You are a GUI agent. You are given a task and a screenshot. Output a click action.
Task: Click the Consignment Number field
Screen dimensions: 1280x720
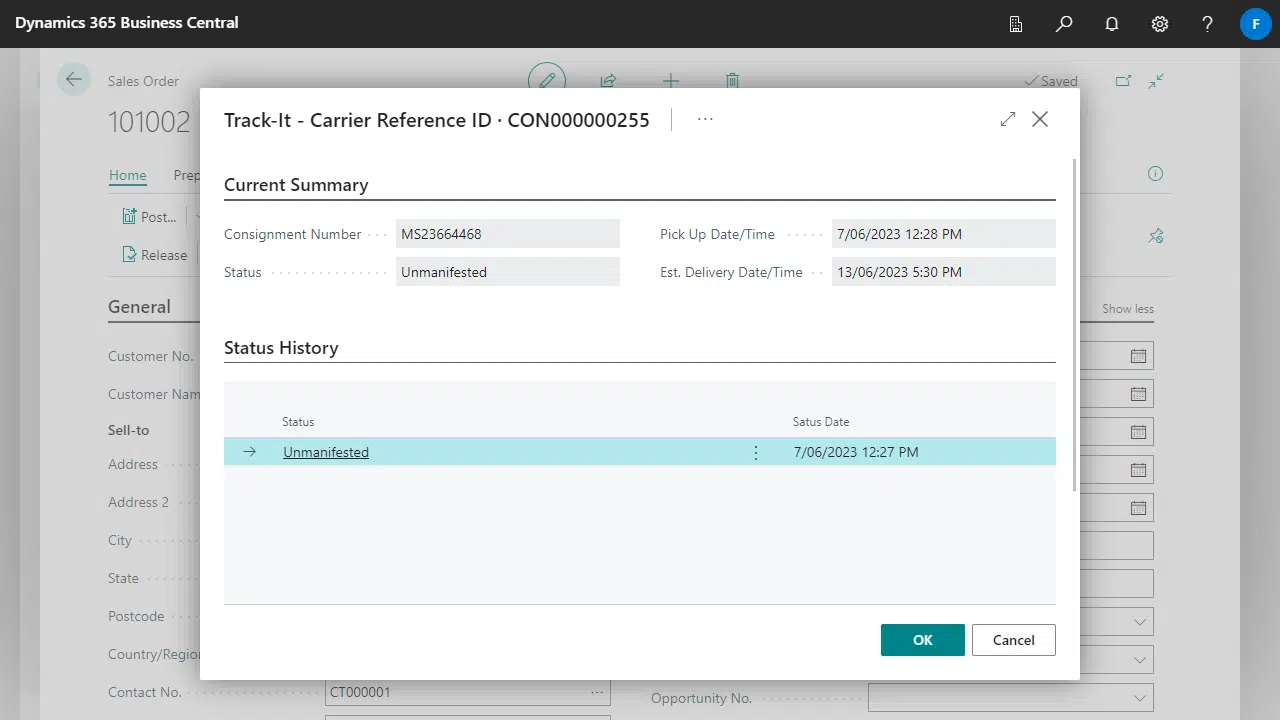coord(507,234)
